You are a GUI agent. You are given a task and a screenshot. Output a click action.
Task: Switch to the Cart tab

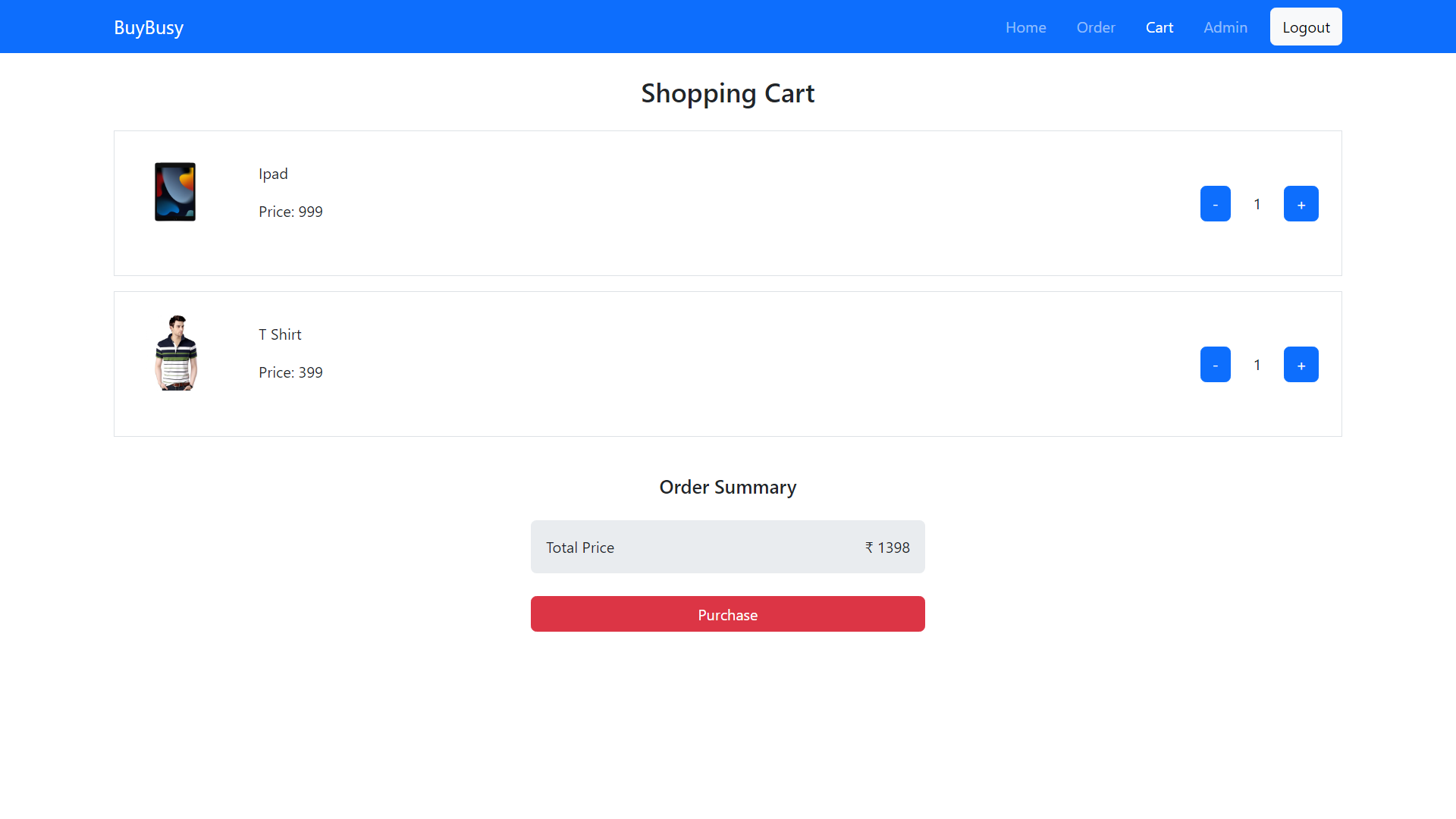1159,27
